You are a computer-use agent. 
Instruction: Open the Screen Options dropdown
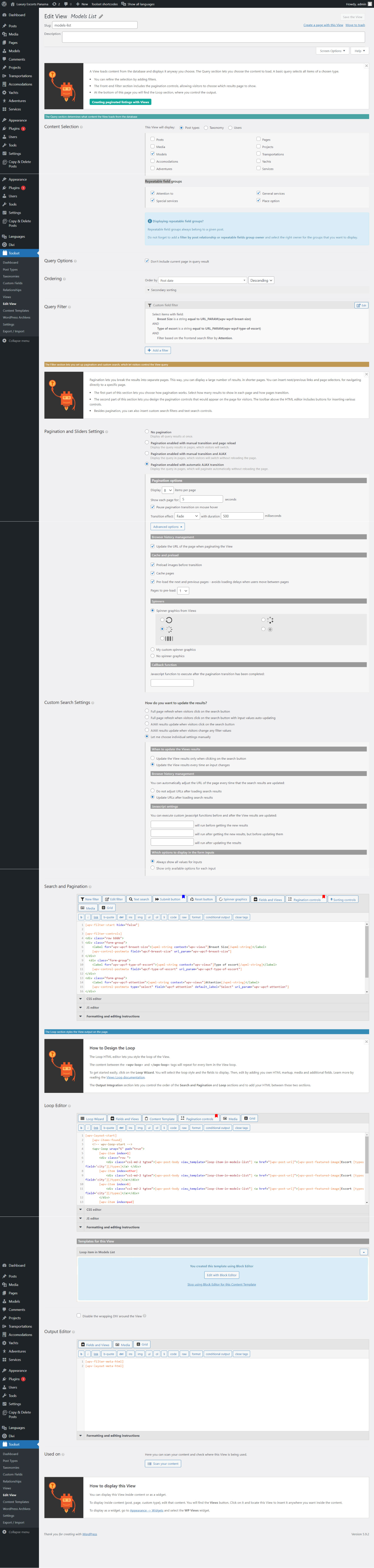333,51
